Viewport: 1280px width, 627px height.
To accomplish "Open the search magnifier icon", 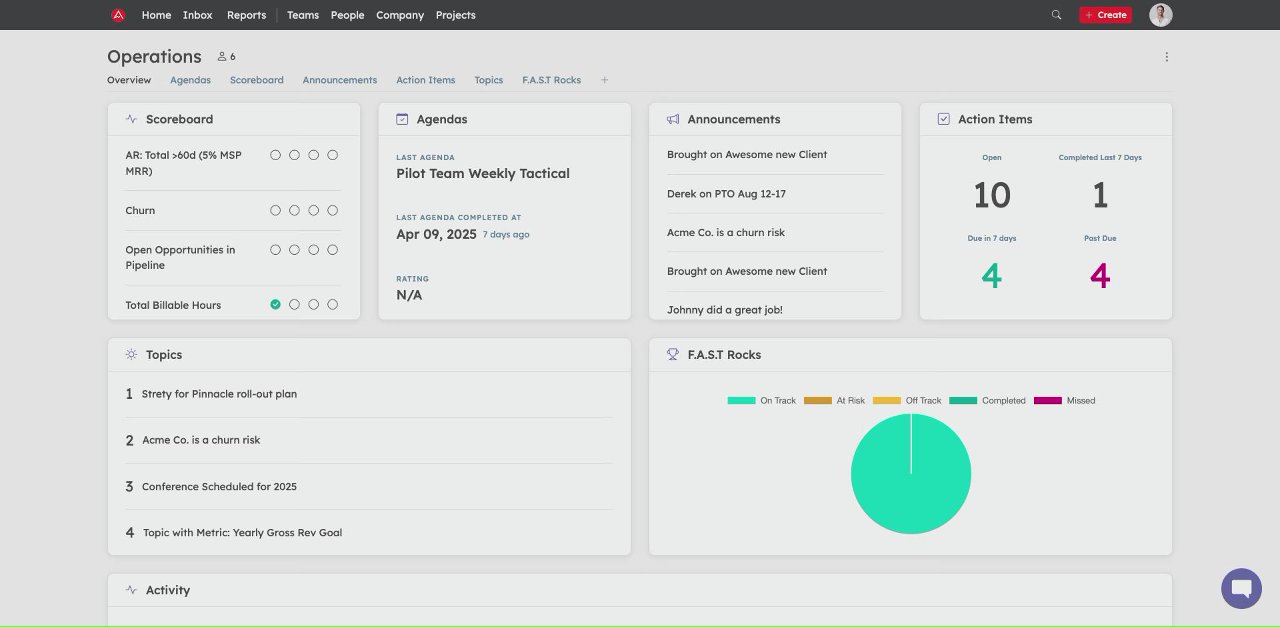I will [1056, 15].
